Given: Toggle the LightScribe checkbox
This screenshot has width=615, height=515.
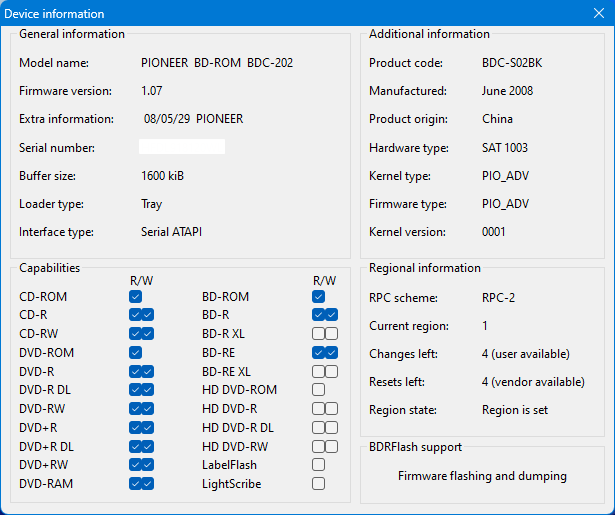Looking at the screenshot, I should (318, 484).
